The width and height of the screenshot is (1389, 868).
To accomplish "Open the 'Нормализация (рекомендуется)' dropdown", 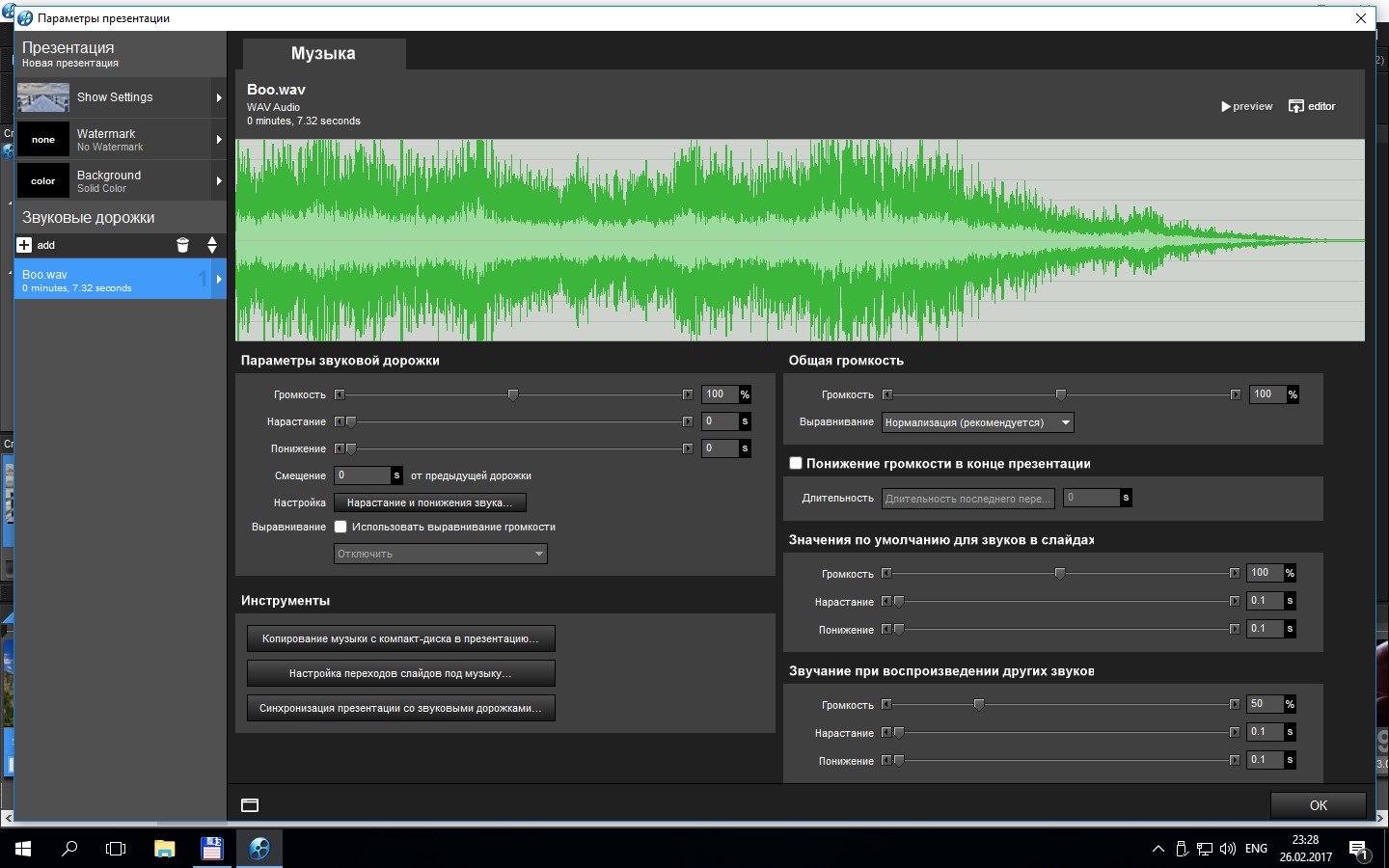I will point(977,422).
